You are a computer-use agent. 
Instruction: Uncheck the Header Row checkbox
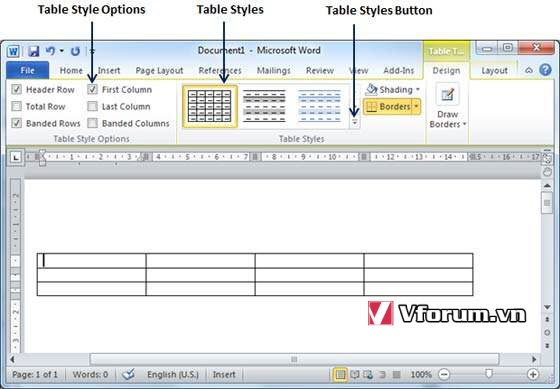coord(16,89)
